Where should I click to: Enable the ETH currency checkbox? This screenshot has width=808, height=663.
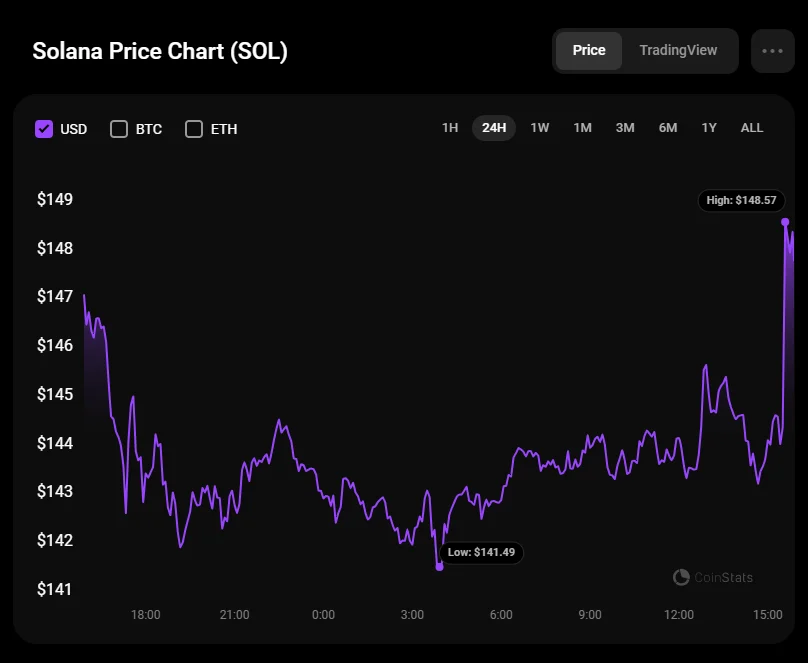click(194, 129)
